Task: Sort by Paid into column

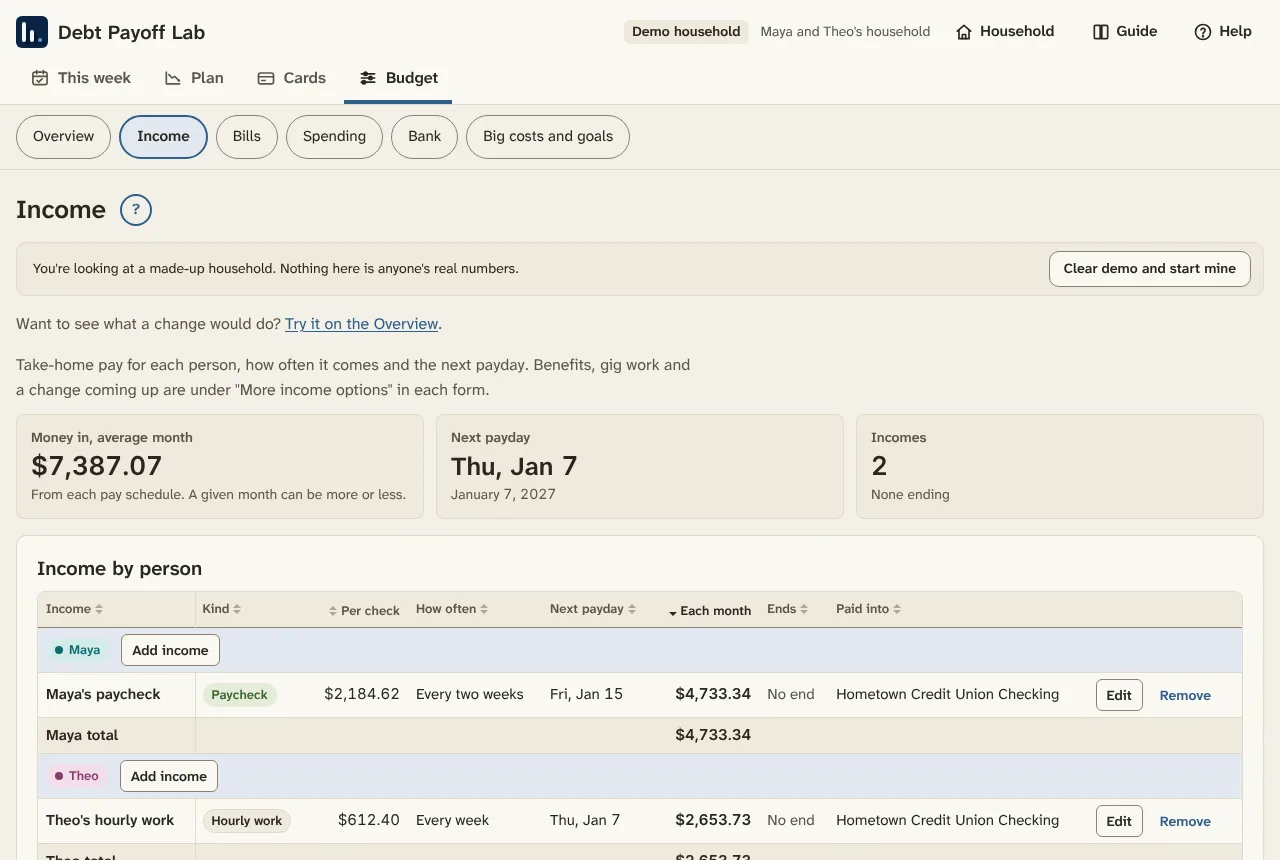Action: [x=869, y=609]
